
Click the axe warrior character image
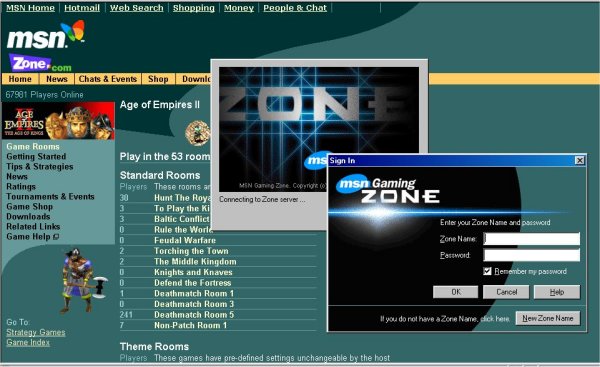[82, 281]
